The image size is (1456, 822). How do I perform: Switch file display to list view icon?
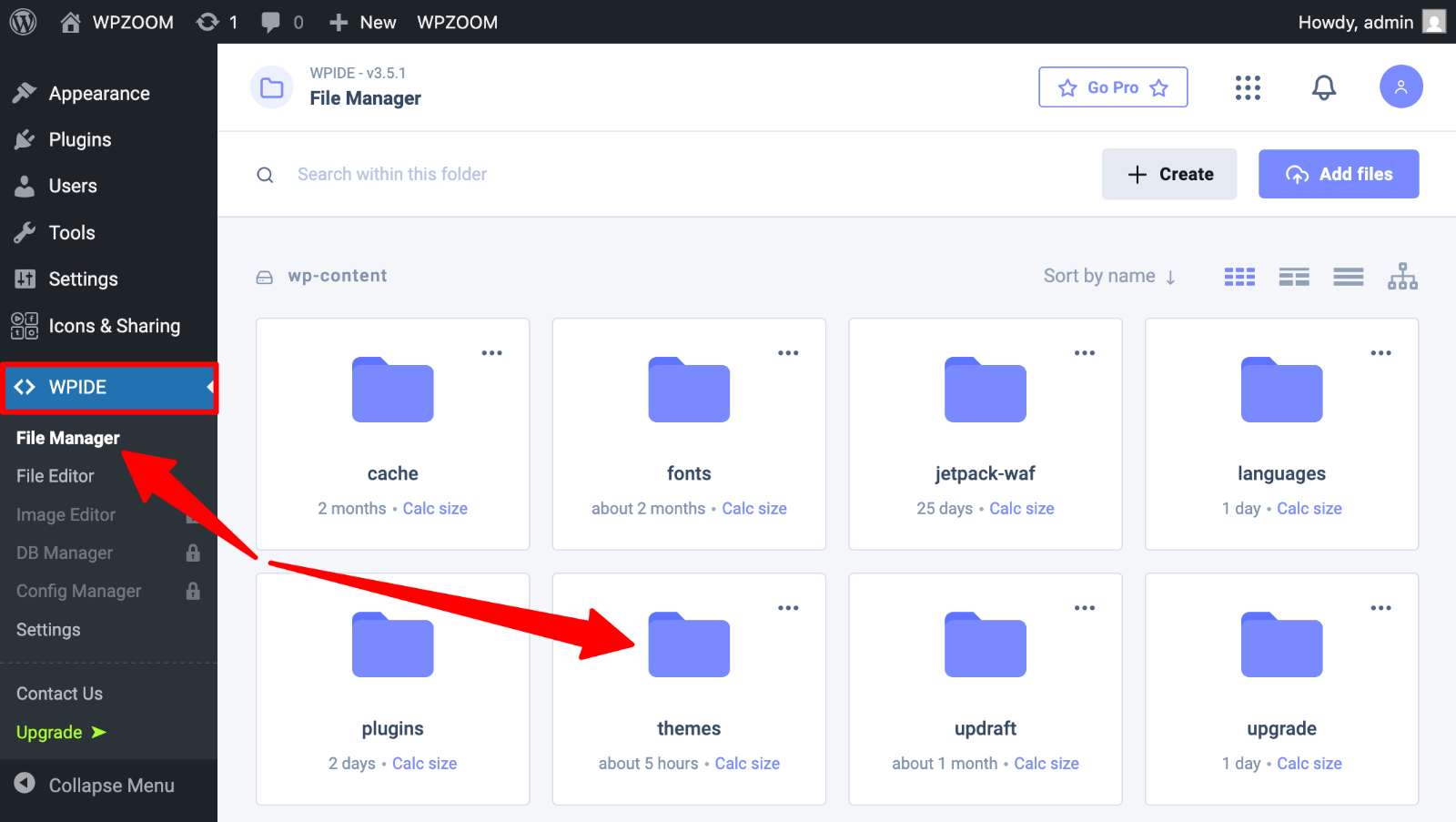[x=1348, y=276]
